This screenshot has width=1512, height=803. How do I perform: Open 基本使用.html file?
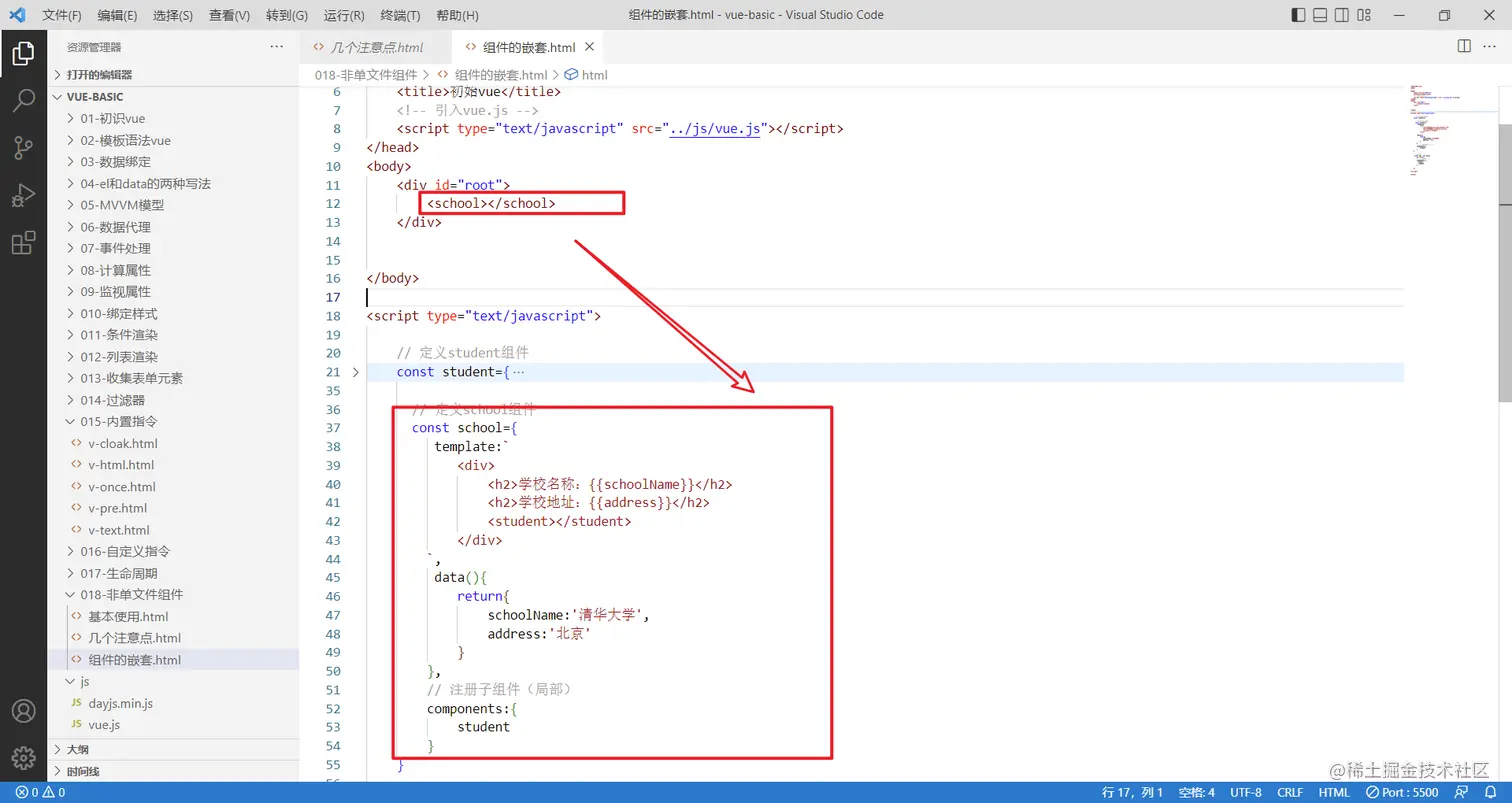pos(173,616)
